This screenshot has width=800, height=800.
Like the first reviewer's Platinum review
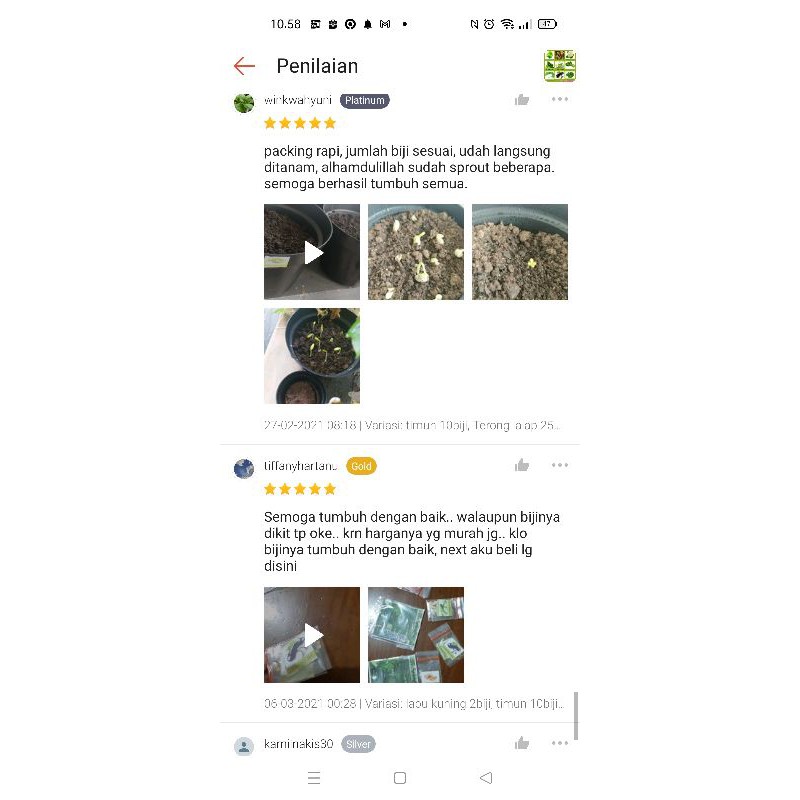(521, 99)
